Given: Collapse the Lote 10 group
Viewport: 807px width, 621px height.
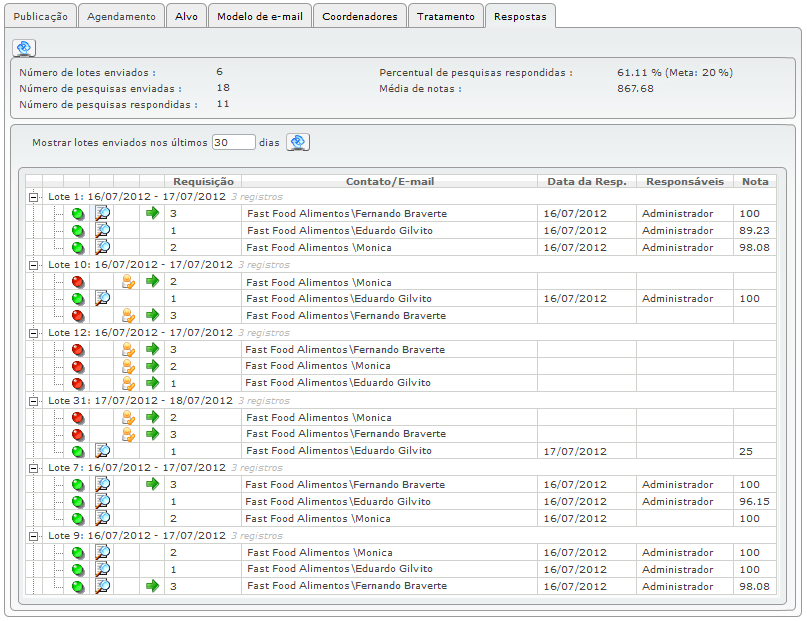Looking at the screenshot, I should (34, 265).
